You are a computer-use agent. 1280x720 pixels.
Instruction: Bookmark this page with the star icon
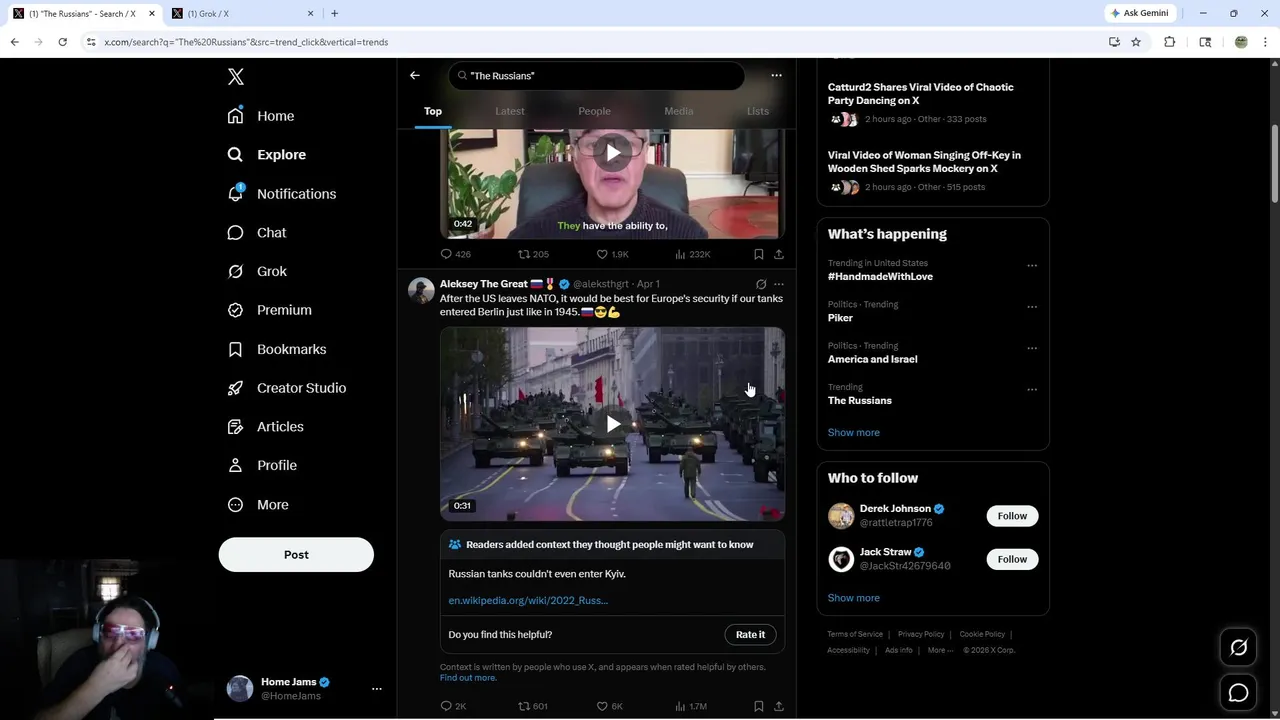(1136, 42)
